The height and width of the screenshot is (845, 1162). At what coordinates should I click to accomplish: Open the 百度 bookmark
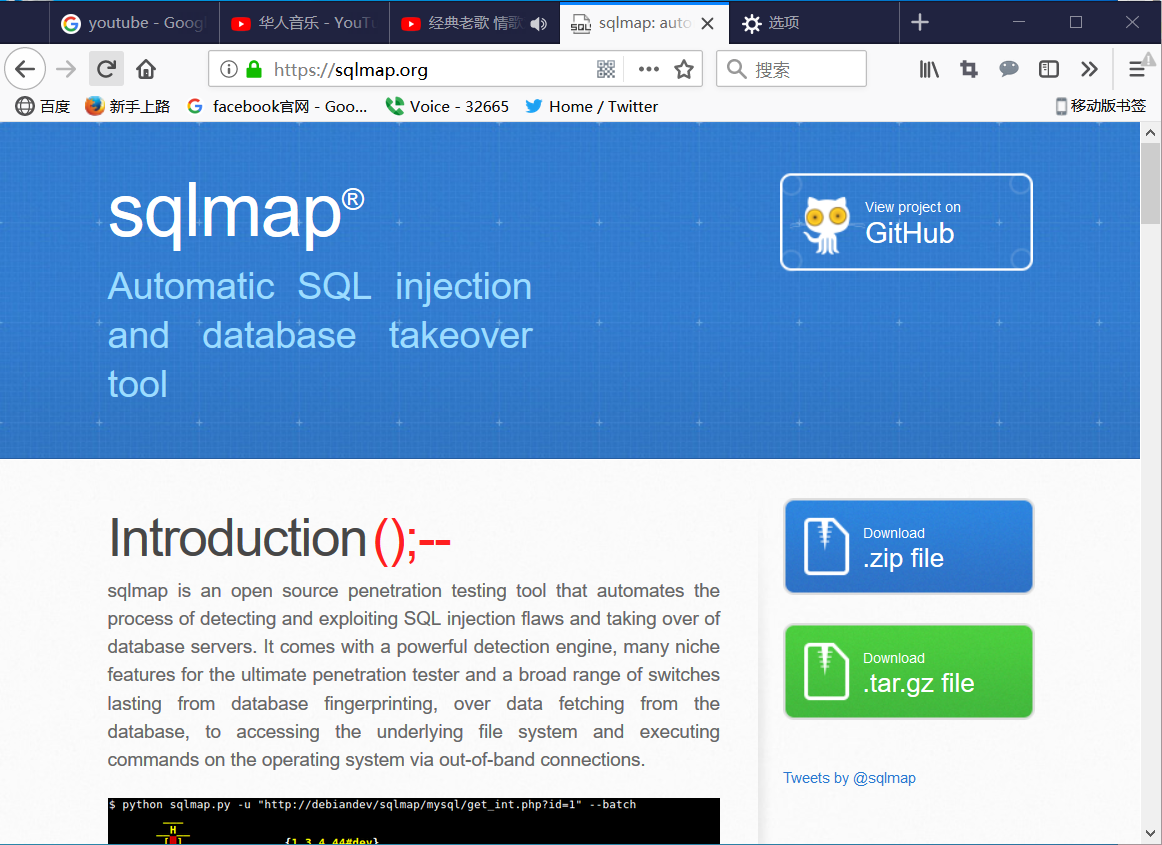coord(43,107)
